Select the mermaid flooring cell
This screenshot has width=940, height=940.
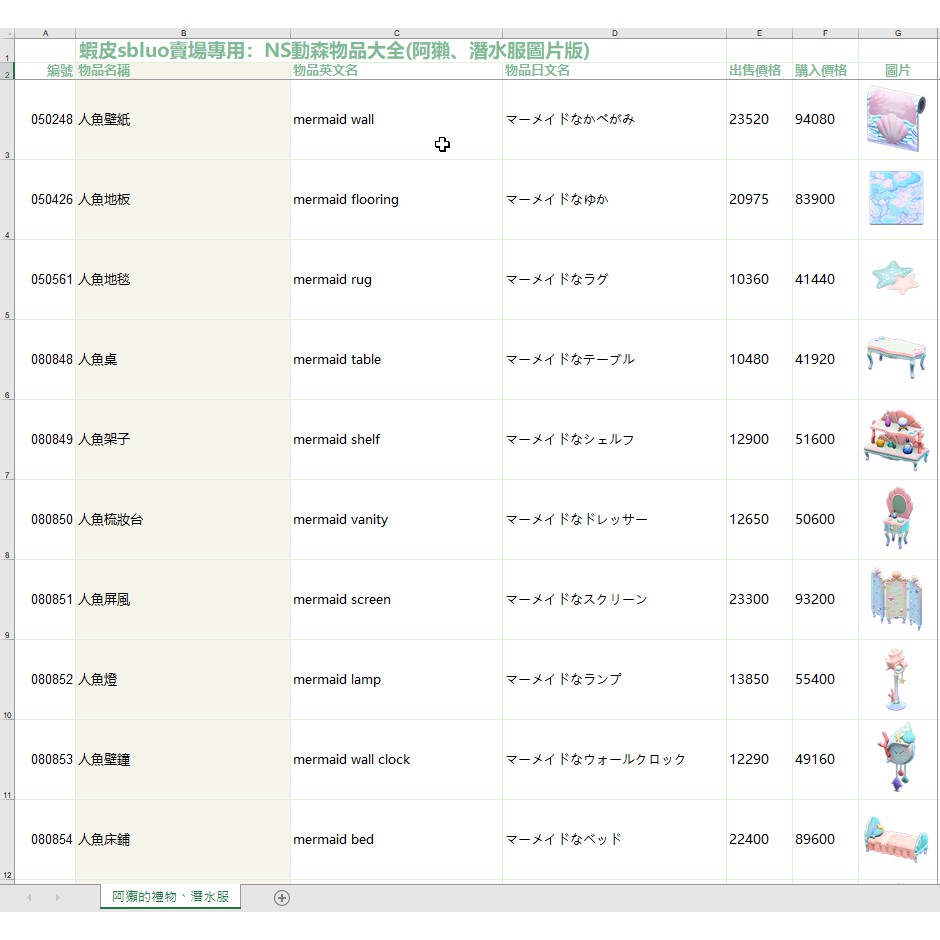396,200
